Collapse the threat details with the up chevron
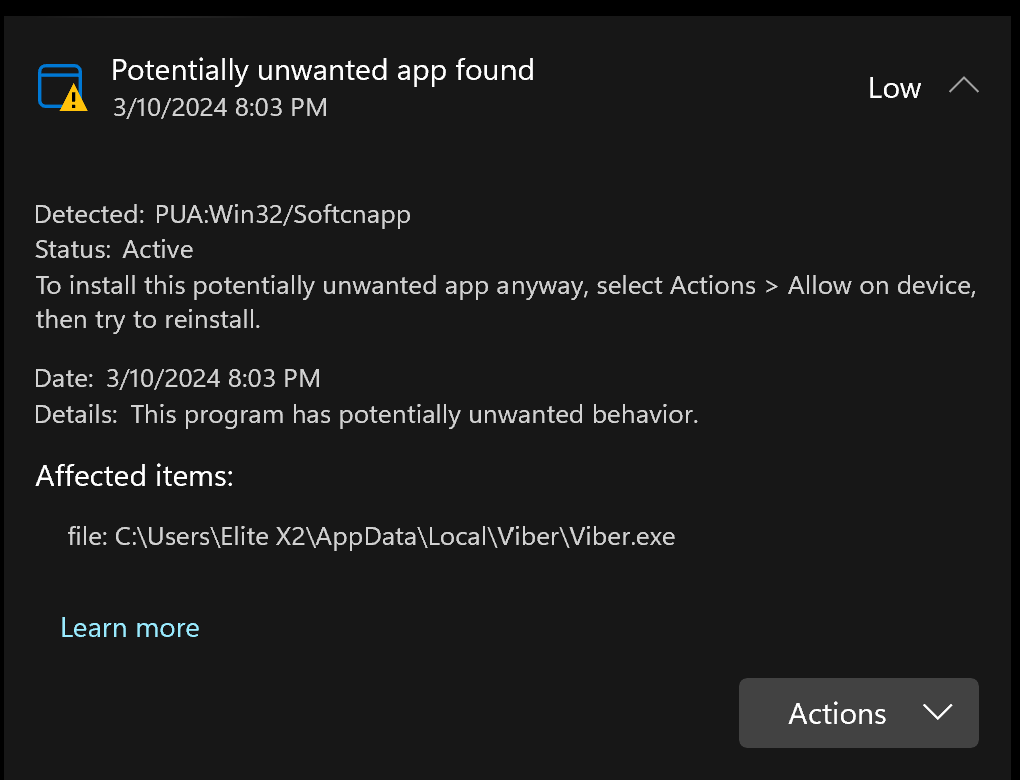1020x780 pixels. pyautogui.click(x=963, y=87)
